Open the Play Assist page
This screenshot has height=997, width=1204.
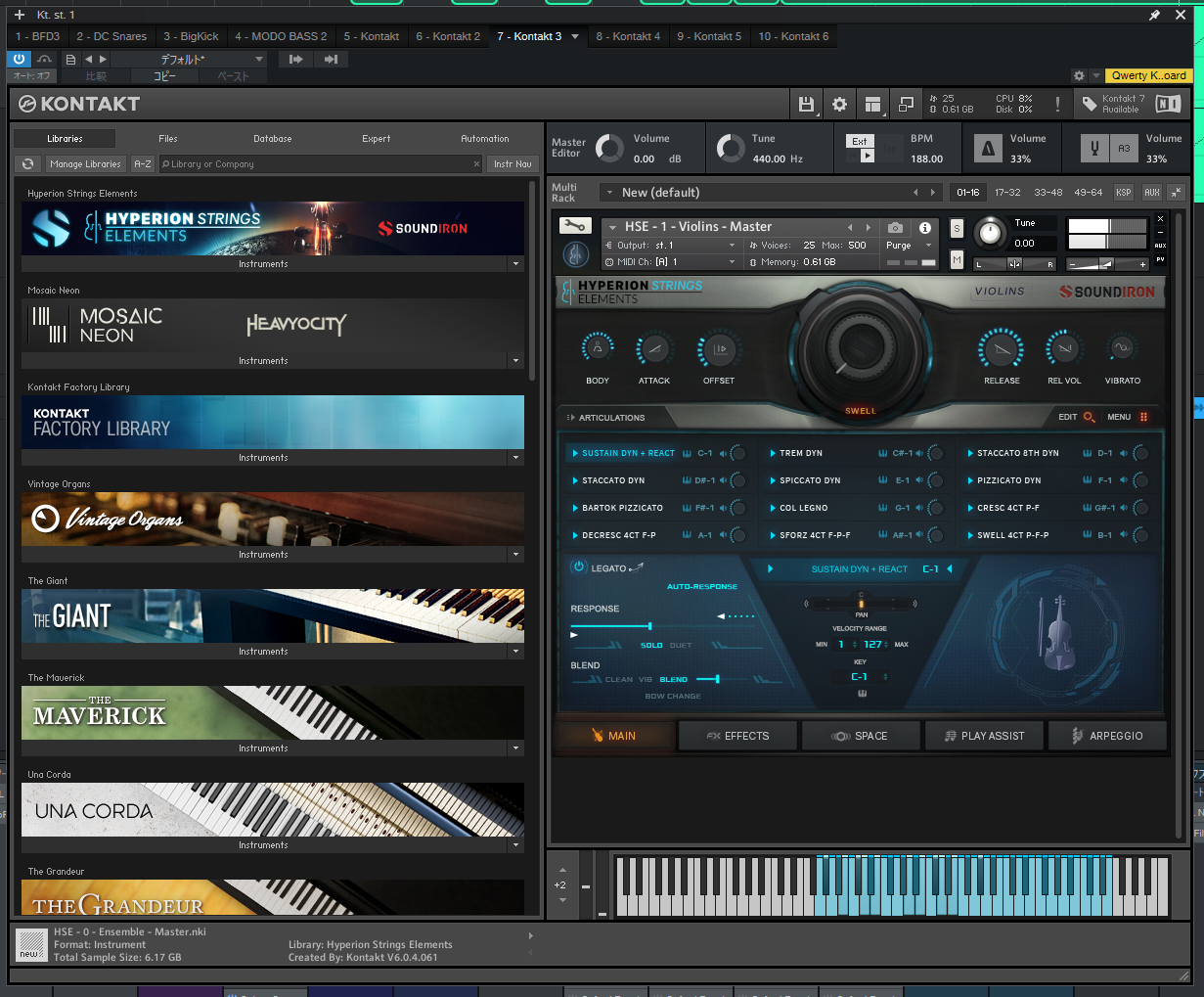pos(984,736)
